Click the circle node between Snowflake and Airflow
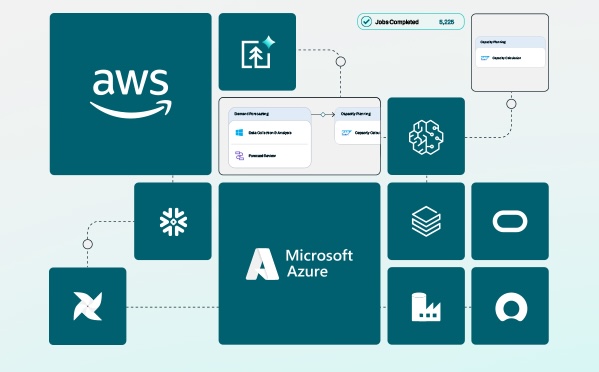 pos(87,244)
